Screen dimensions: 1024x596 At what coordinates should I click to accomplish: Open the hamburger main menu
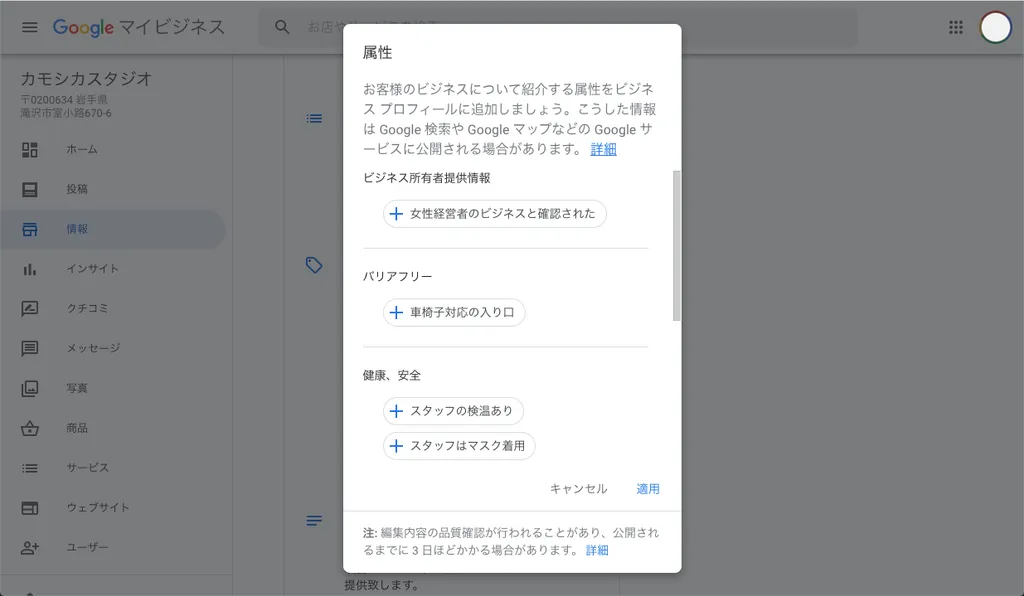tap(29, 27)
